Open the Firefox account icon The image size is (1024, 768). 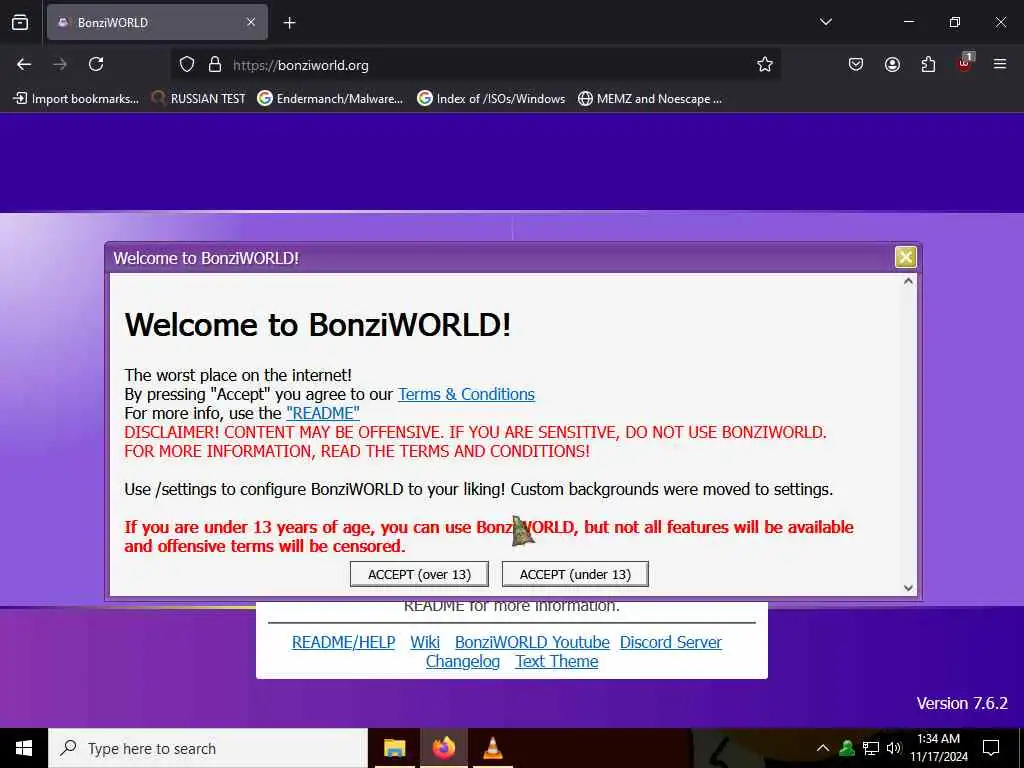coord(892,64)
